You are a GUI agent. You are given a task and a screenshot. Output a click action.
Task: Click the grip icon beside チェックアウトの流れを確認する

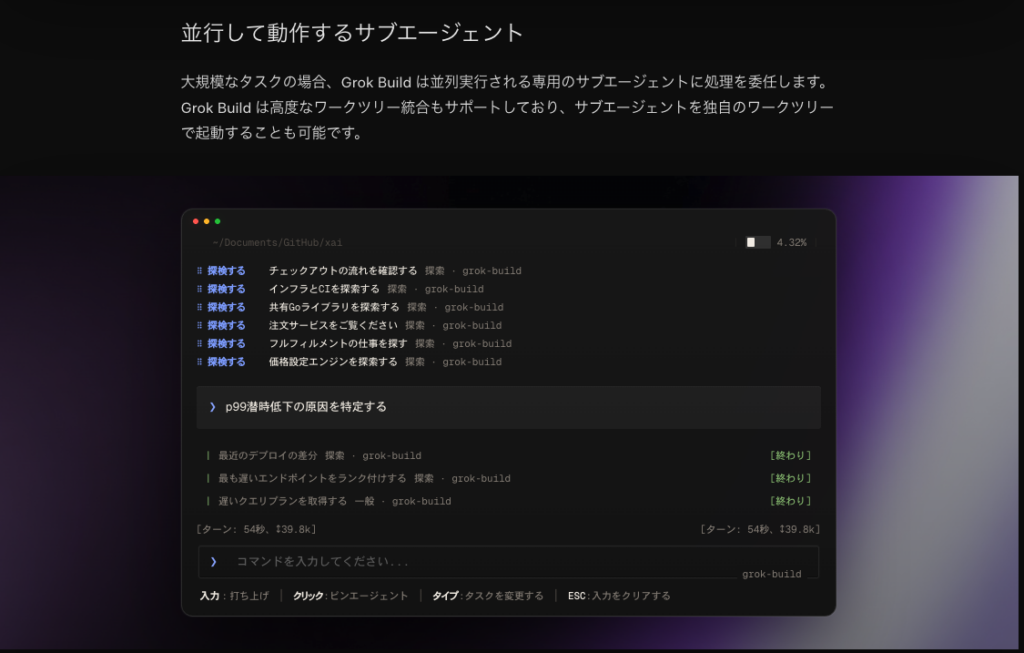pos(199,270)
